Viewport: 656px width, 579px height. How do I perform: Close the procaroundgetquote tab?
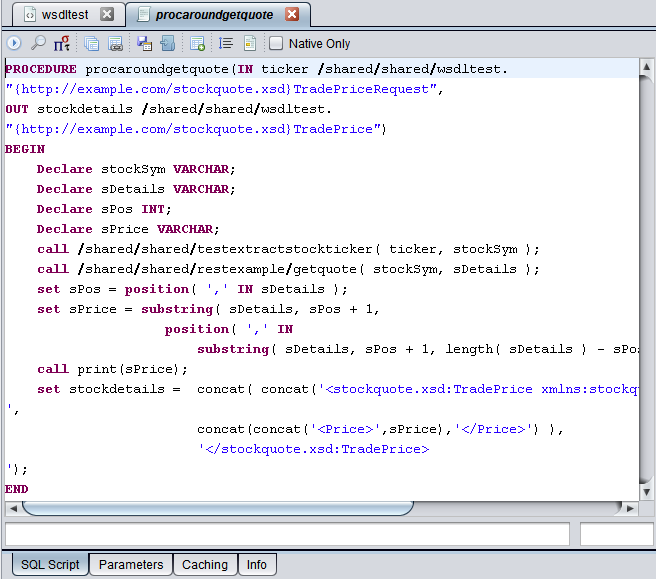pyautogui.click(x=292, y=14)
